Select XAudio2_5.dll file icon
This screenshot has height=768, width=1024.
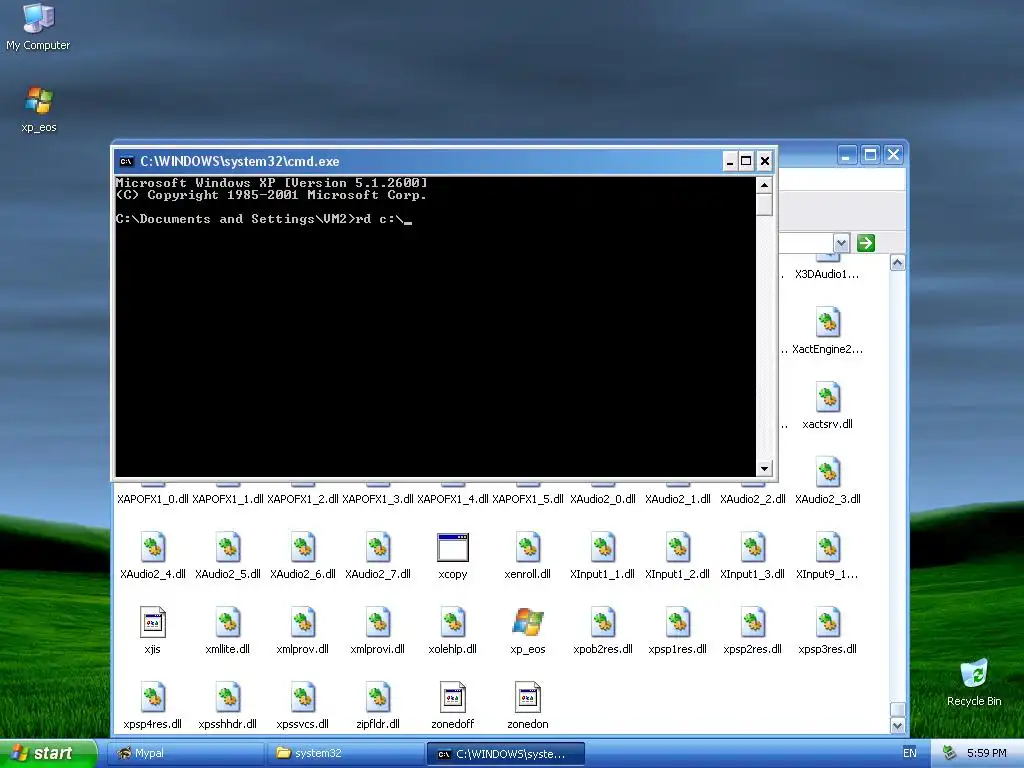[x=228, y=547]
